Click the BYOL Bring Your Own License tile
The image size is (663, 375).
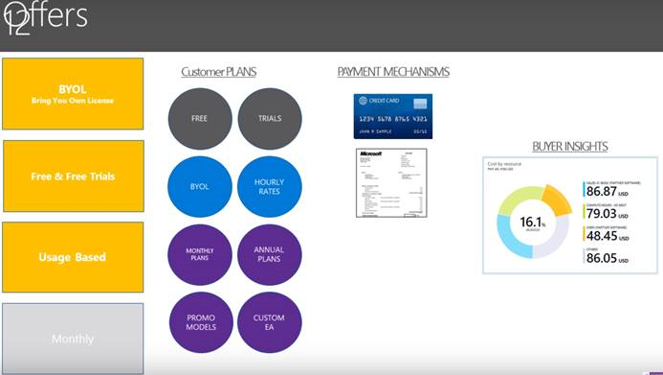click(x=73, y=94)
